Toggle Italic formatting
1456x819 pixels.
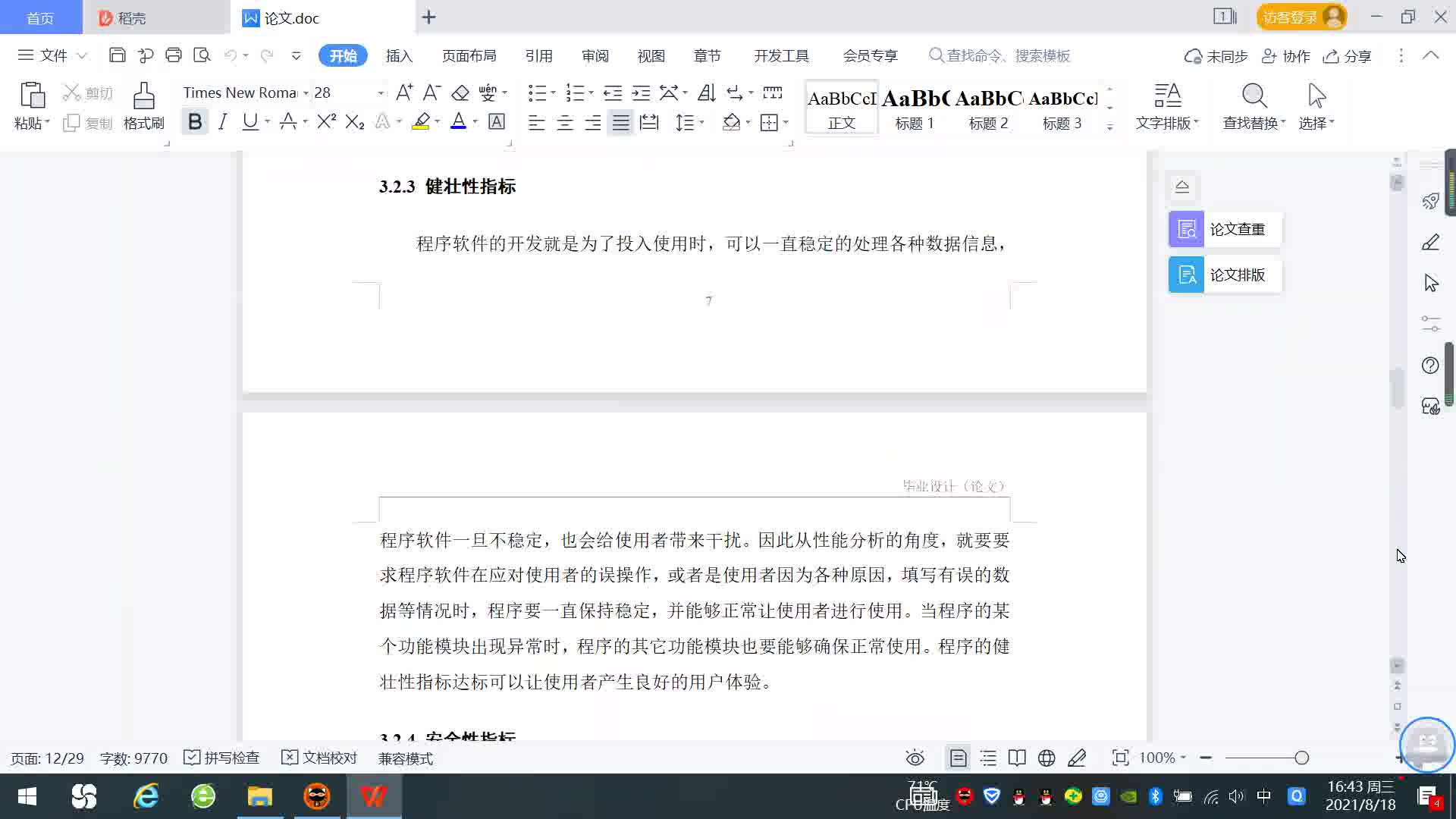(222, 122)
